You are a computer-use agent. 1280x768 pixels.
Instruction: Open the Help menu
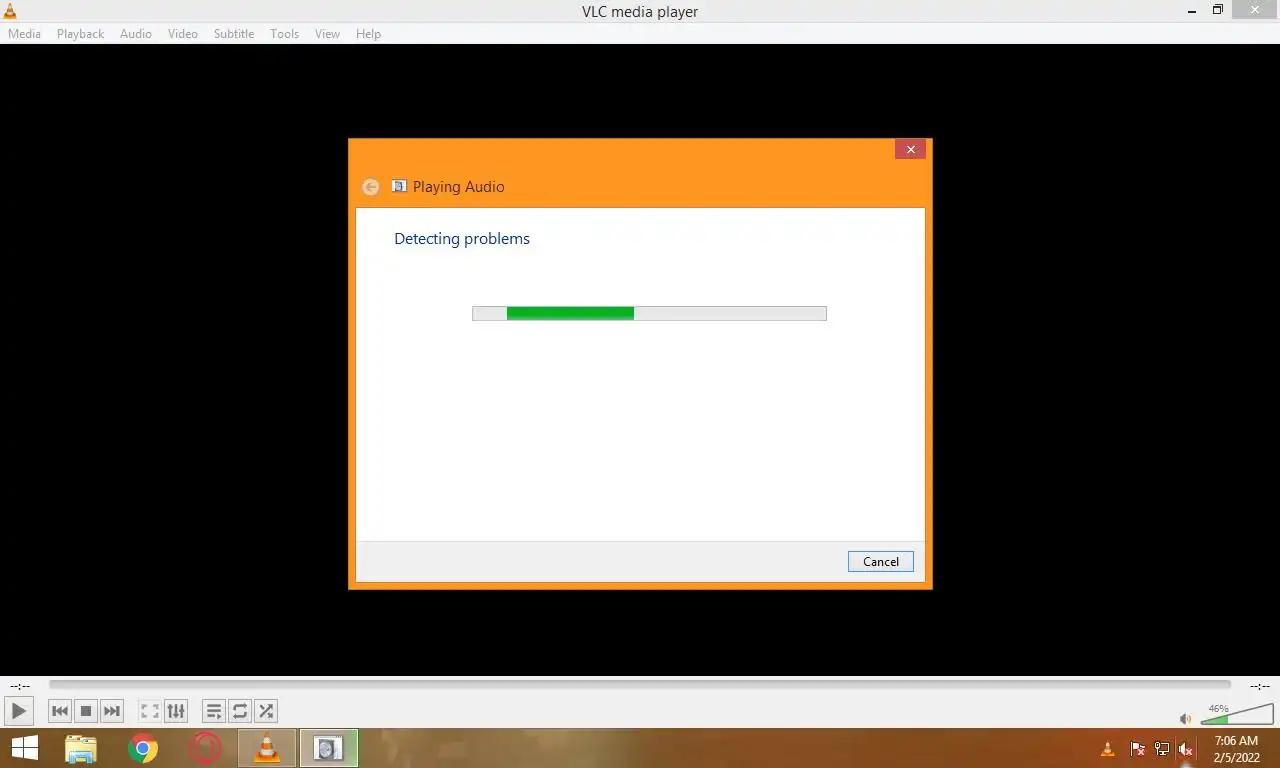[x=368, y=33]
